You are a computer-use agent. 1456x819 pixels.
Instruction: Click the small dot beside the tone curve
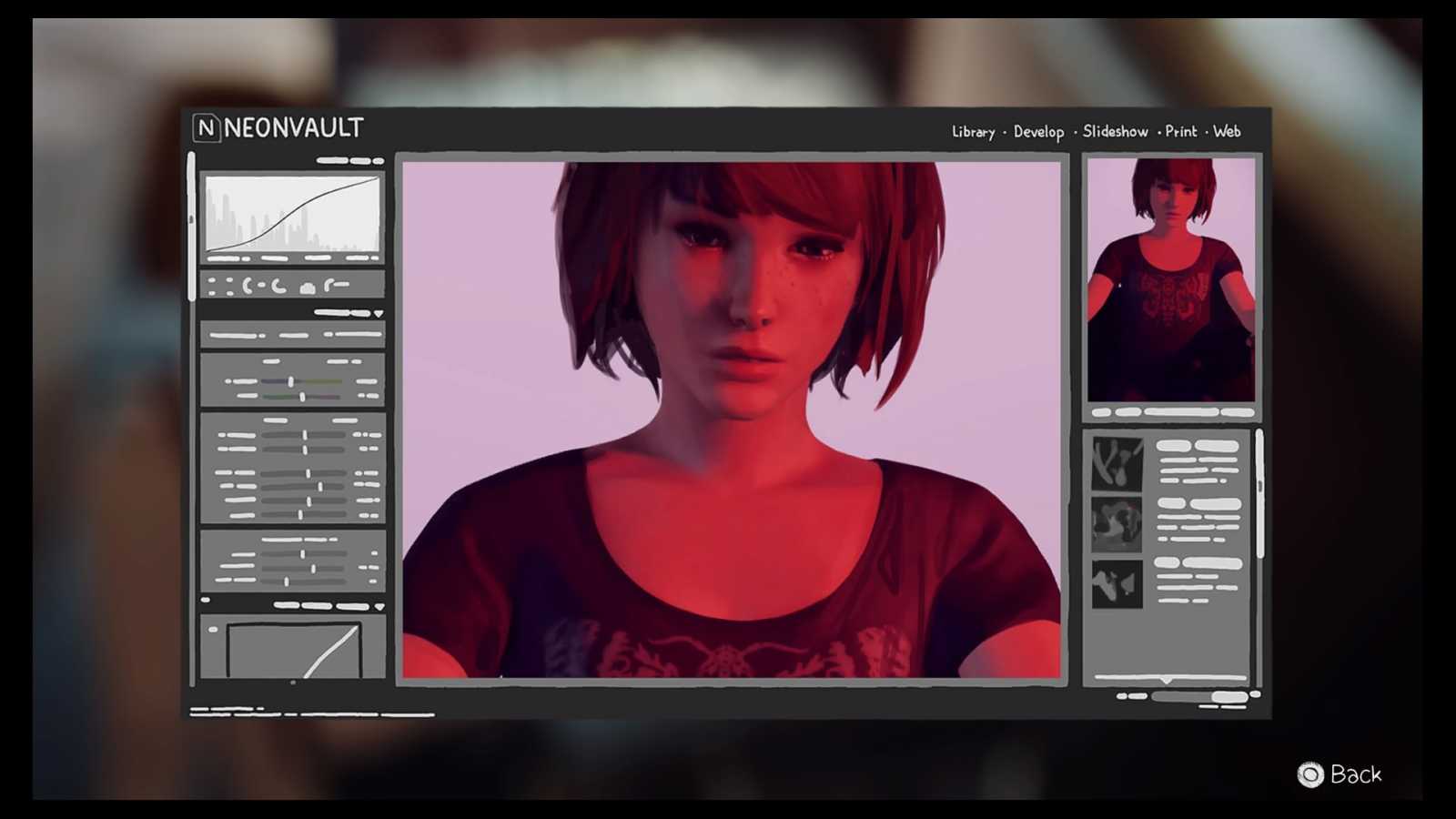[x=213, y=629]
